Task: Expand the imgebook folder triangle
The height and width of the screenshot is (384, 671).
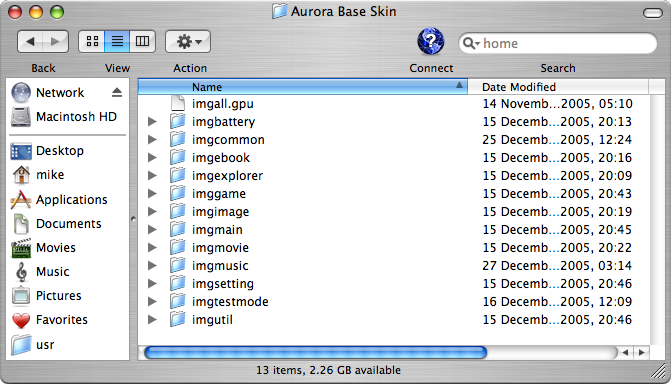Action: [x=152, y=158]
